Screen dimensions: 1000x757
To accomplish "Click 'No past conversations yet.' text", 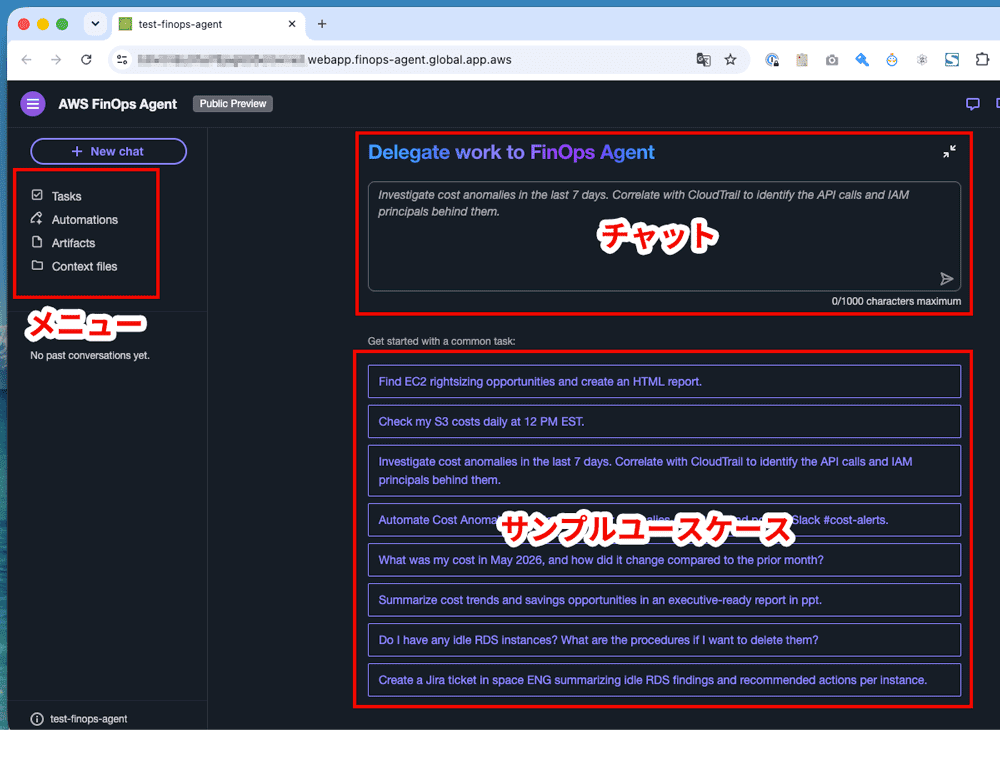I will click(90, 355).
